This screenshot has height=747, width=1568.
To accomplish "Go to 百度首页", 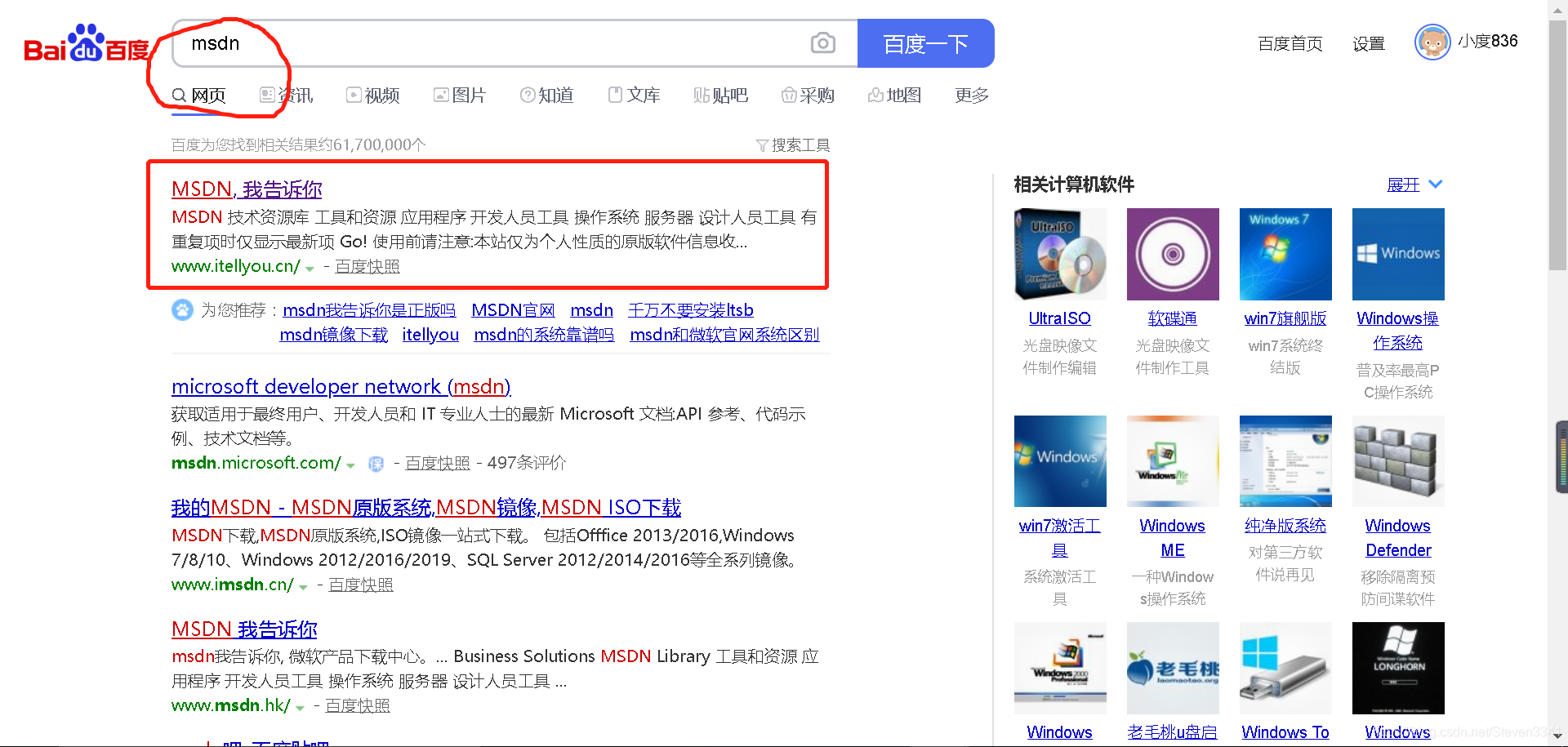I will 1290,43.
